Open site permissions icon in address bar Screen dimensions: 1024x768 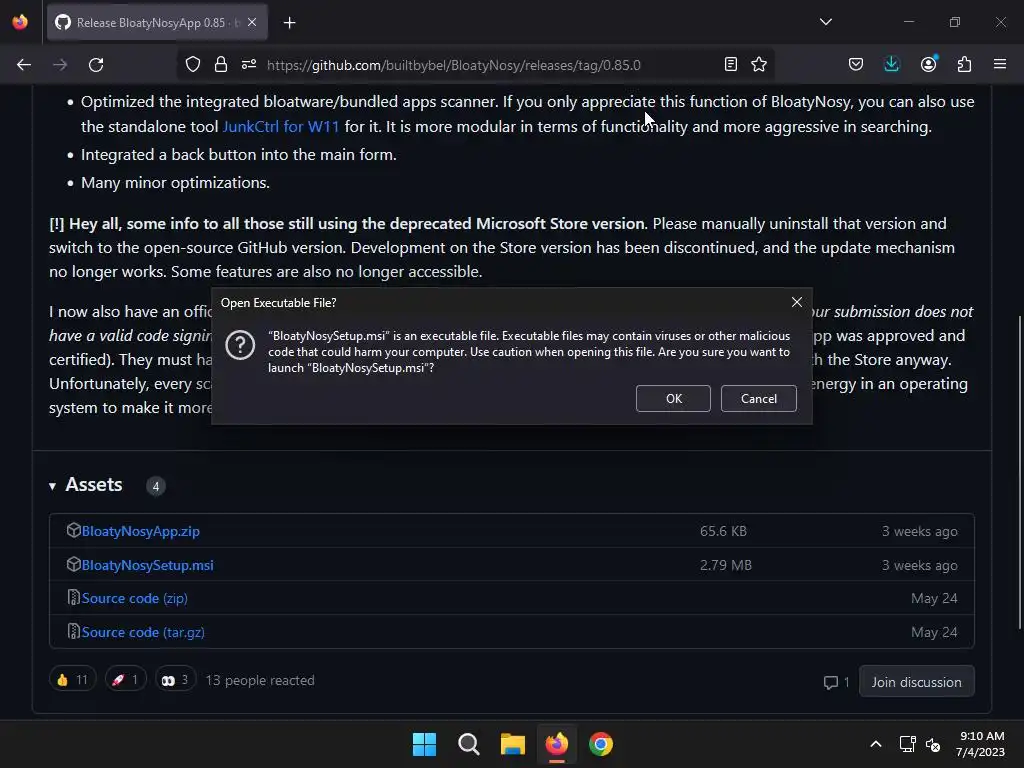tap(249, 65)
